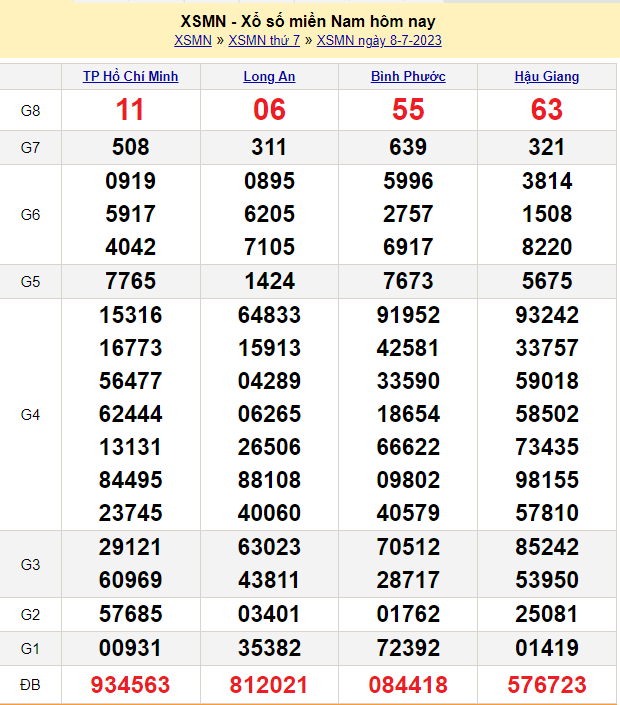Select the Long An column header link

coord(269,77)
